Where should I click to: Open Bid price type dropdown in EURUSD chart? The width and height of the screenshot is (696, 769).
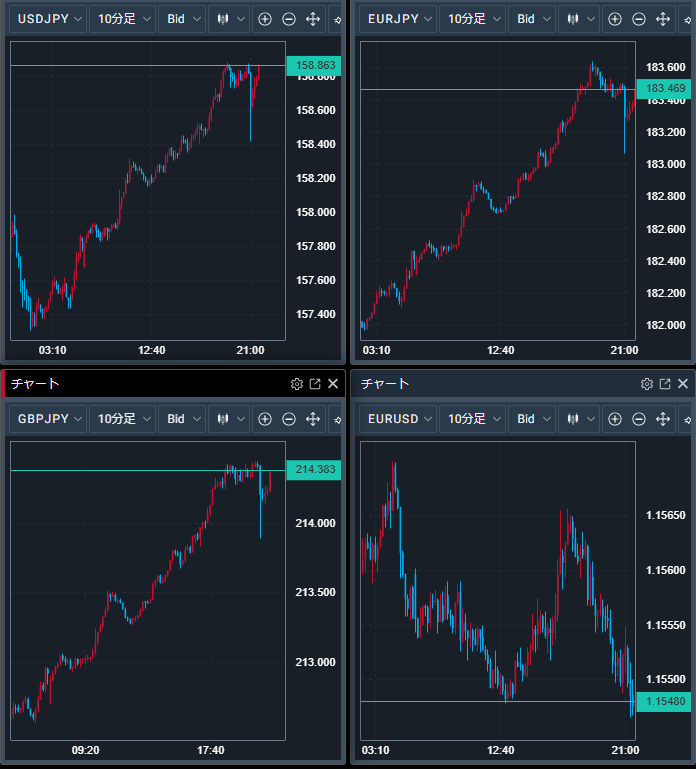pyautogui.click(x=532, y=419)
